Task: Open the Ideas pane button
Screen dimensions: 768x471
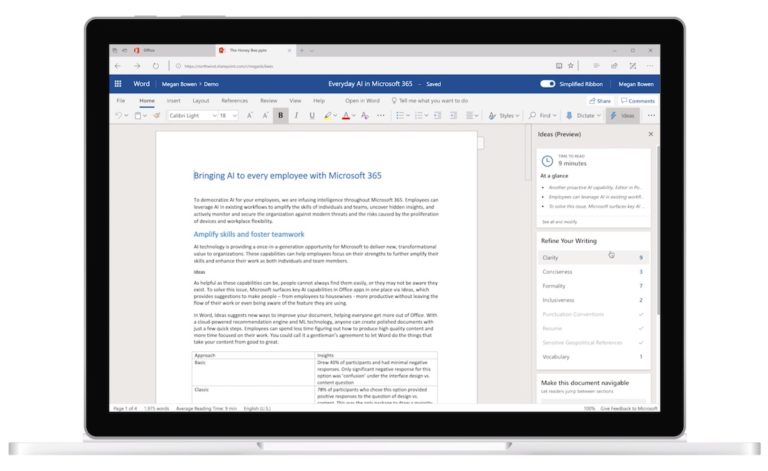Action: pyautogui.click(x=623, y=116)
